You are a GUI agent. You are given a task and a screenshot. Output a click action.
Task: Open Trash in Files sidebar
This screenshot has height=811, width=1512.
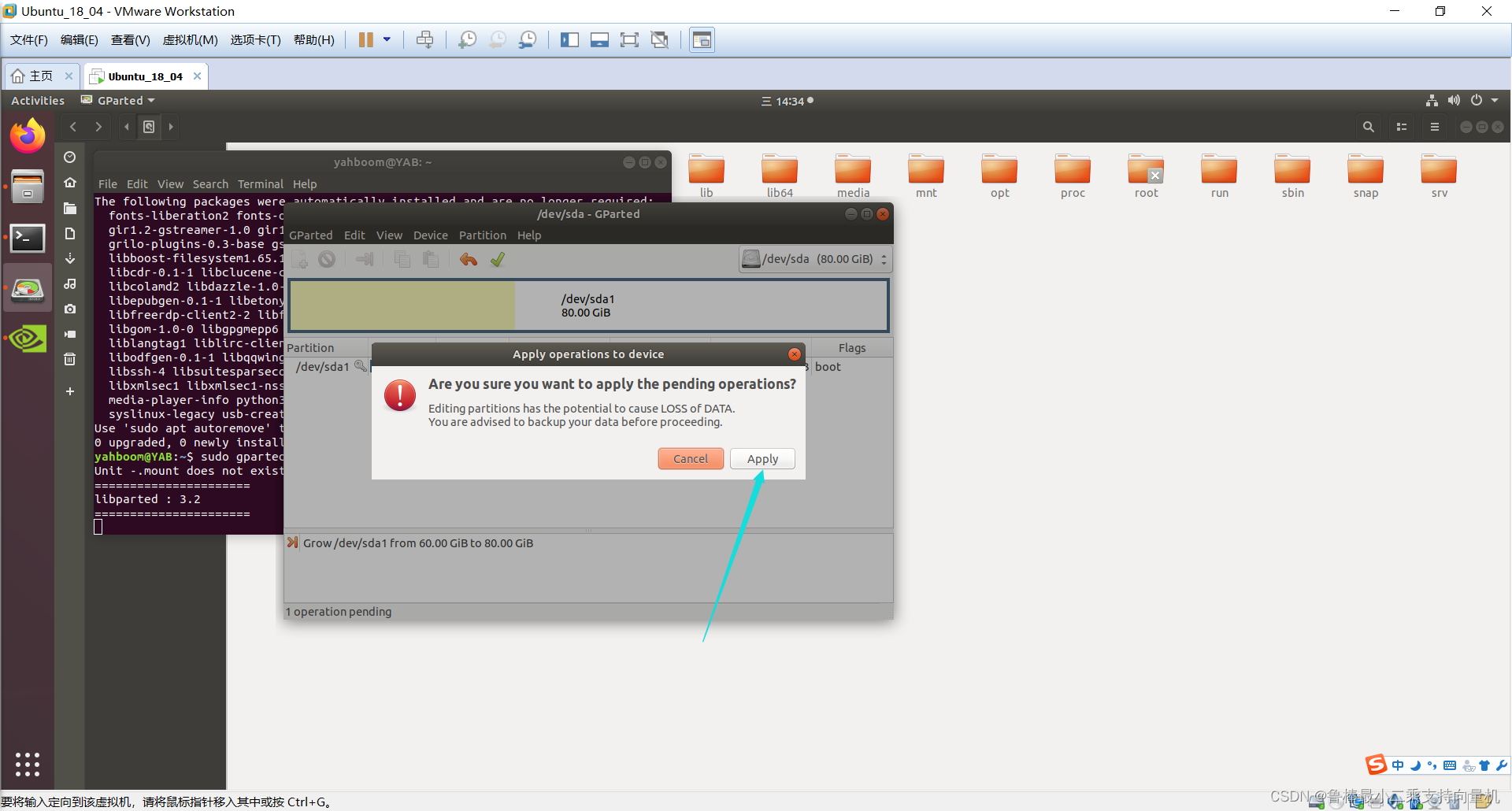click(70, 359)
